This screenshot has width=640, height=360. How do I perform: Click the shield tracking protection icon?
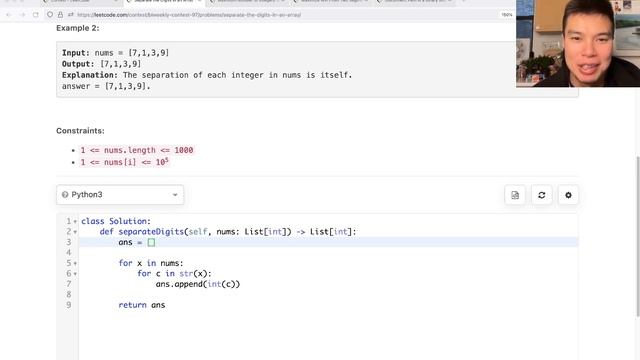point(50,15)
